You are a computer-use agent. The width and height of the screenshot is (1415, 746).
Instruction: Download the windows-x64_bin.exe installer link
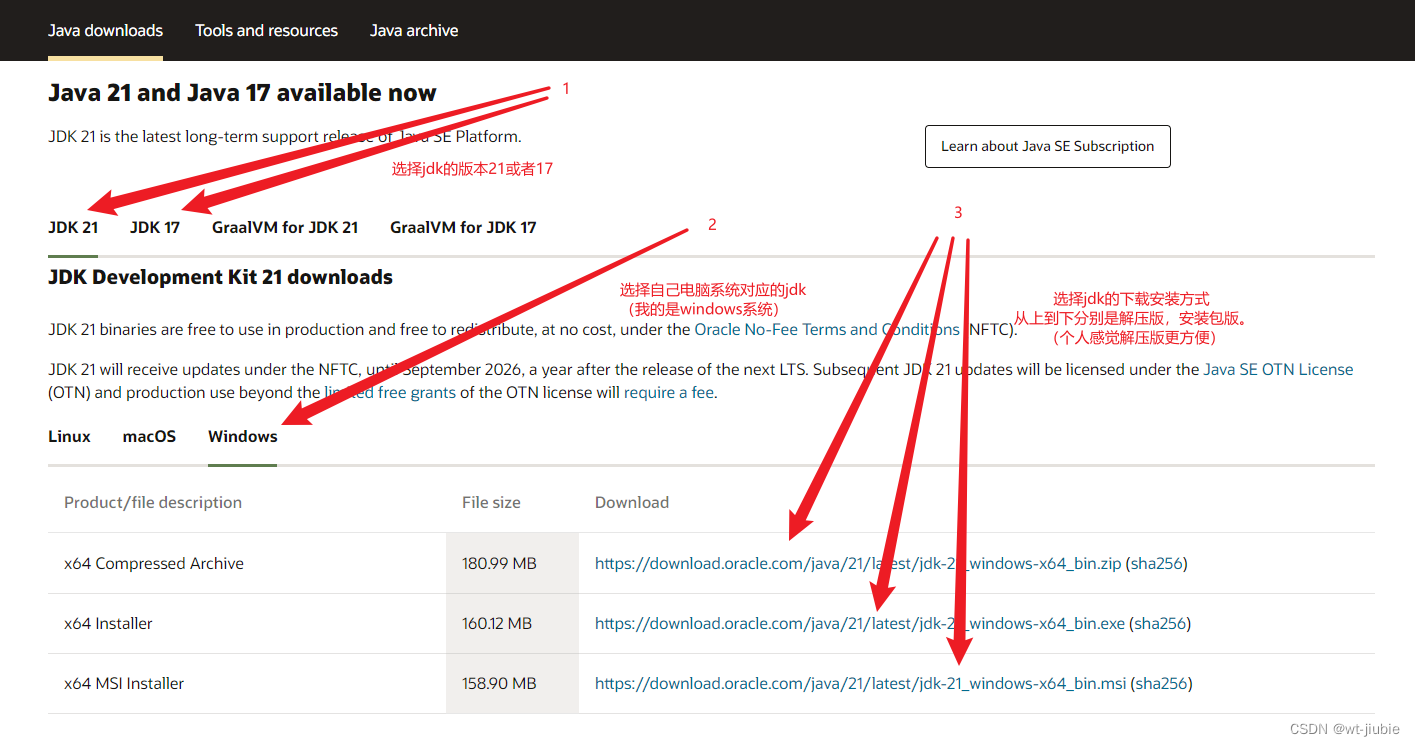click(860, 623)
